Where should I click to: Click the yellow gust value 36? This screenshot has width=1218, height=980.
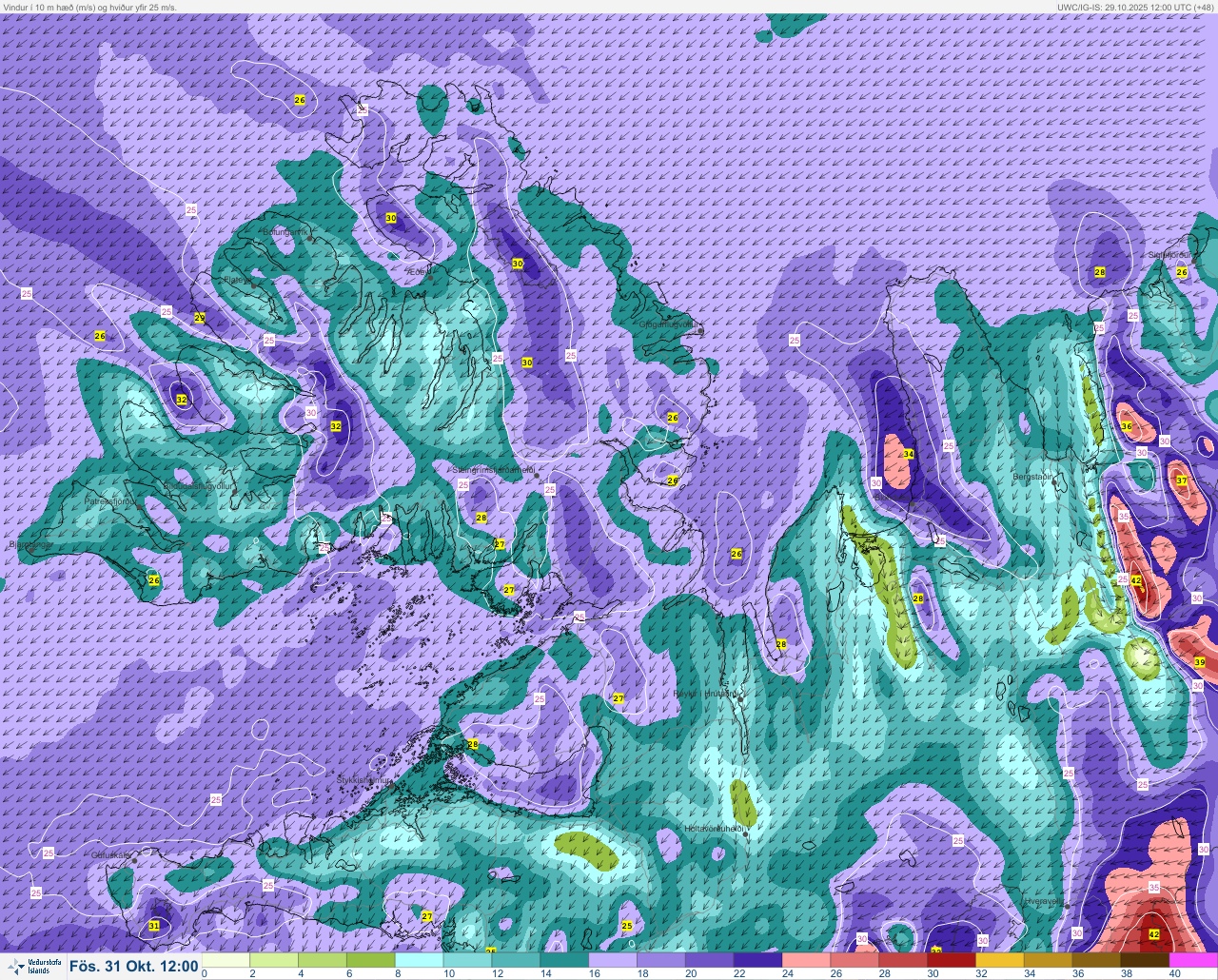tap(1127, 426)
